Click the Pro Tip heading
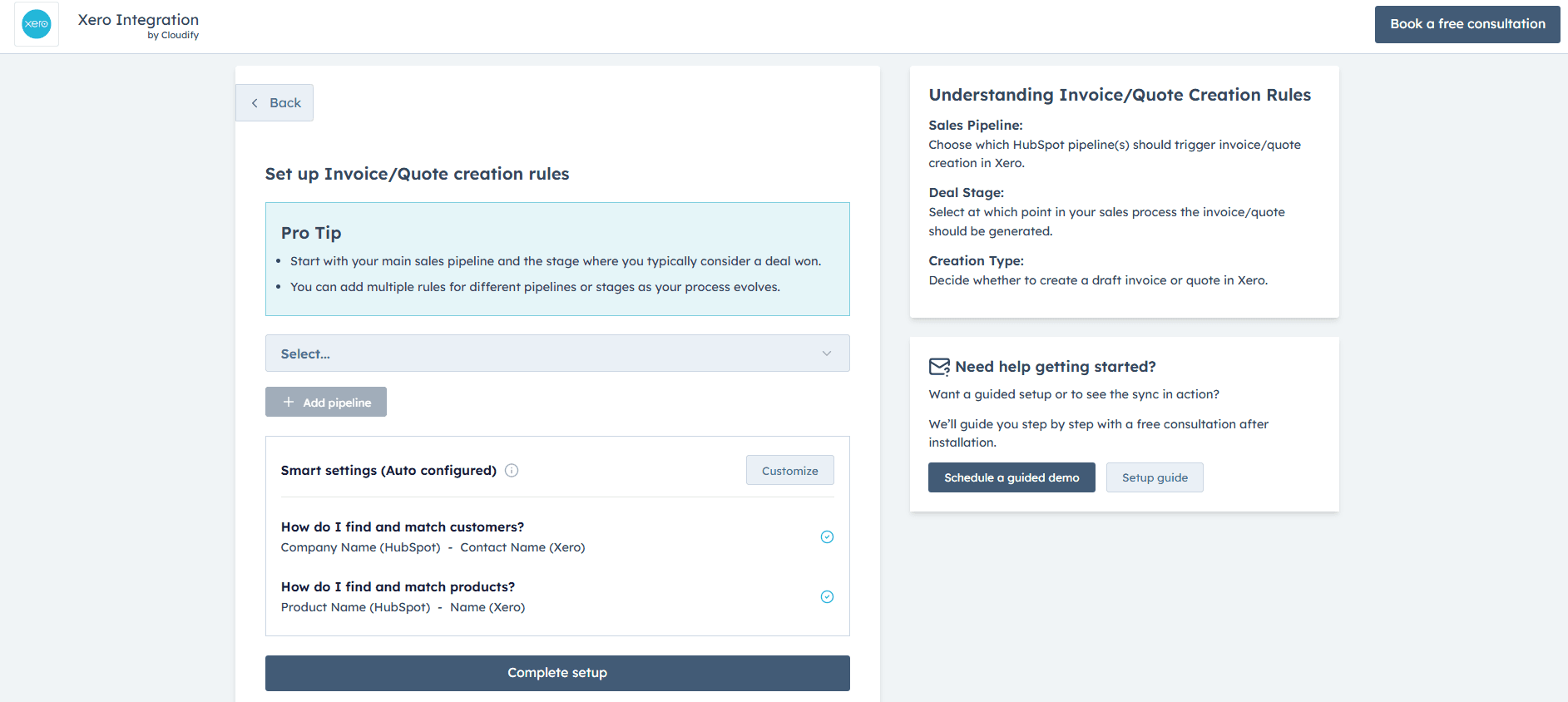This screenshot has height=702, width=1568. (311, 233)
